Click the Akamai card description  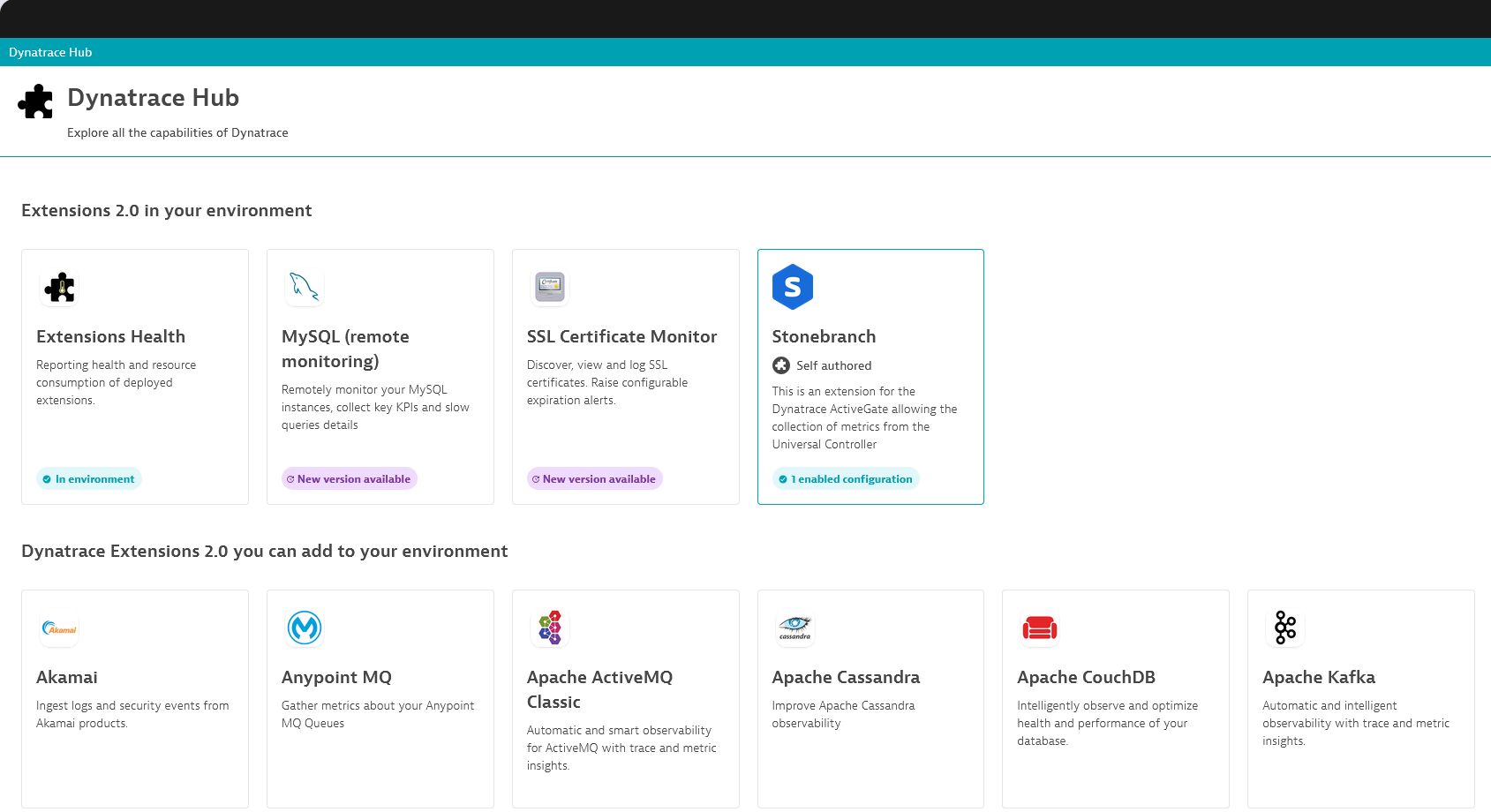coord(132,714)
